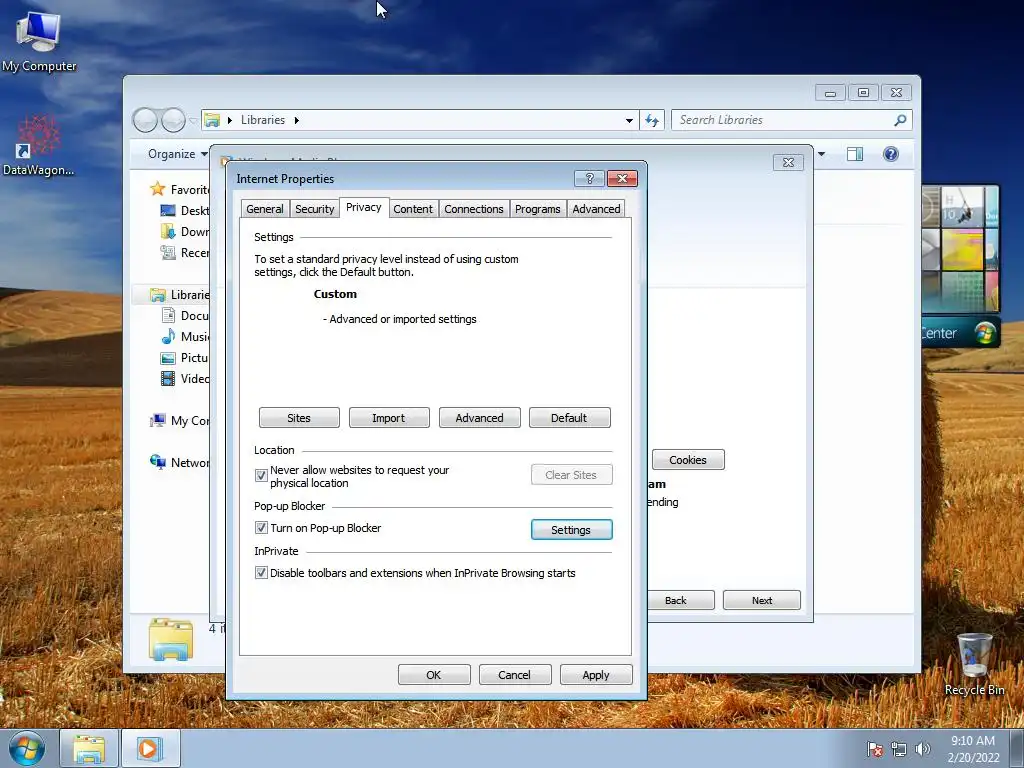1024x768 pixels.
Task: Switch to the General tab
Action: (x=264, y=209)
